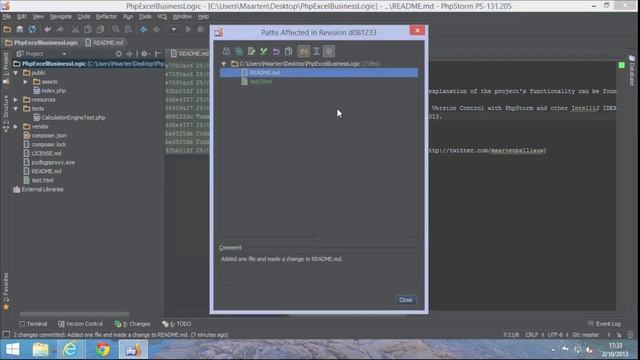Image resolution: width=640 pixels, height=360 pixels.
Task: Click the Debug icon in main toolbar
Action: 200,29
